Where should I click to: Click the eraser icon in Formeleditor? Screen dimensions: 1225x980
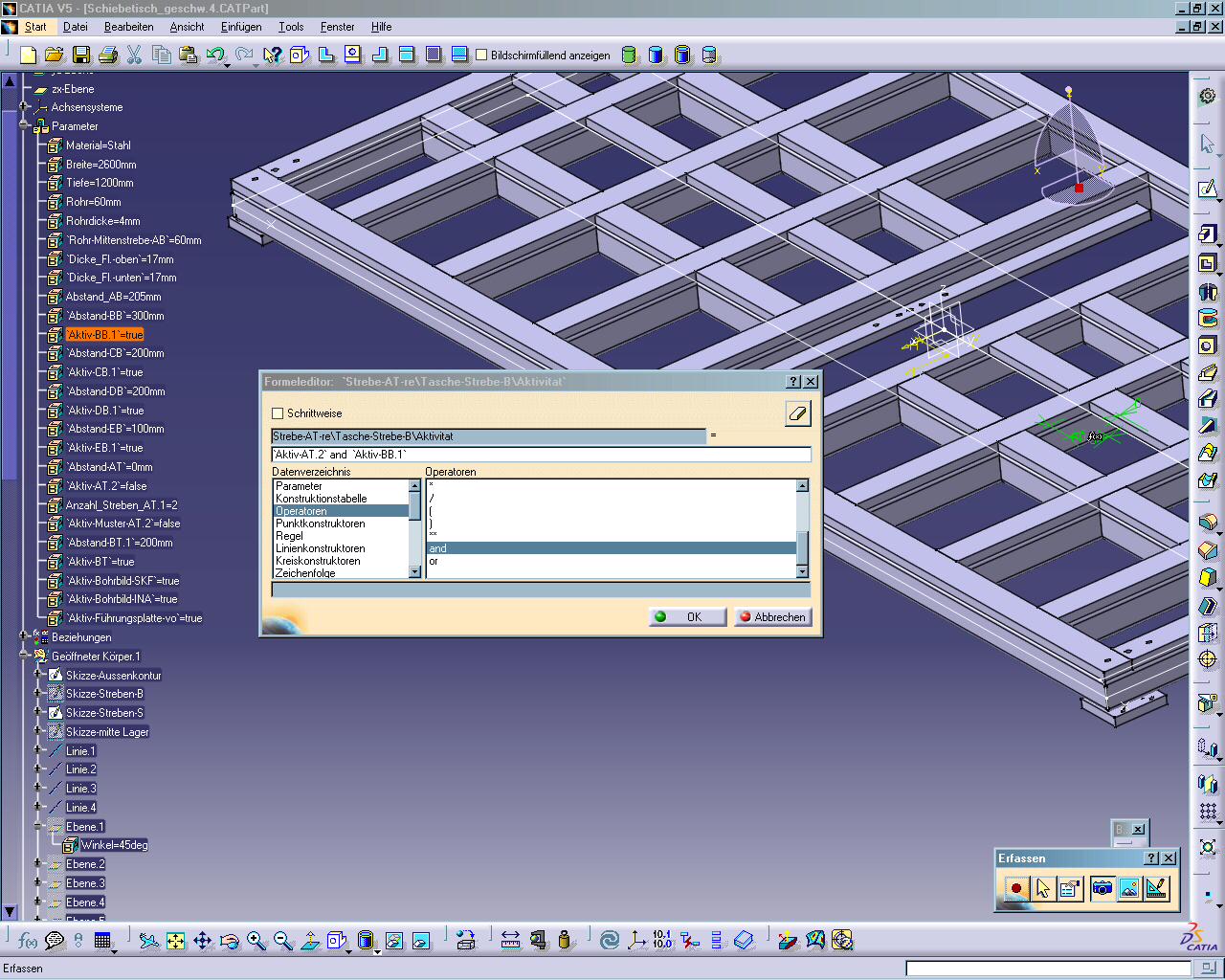coord(798,413)
